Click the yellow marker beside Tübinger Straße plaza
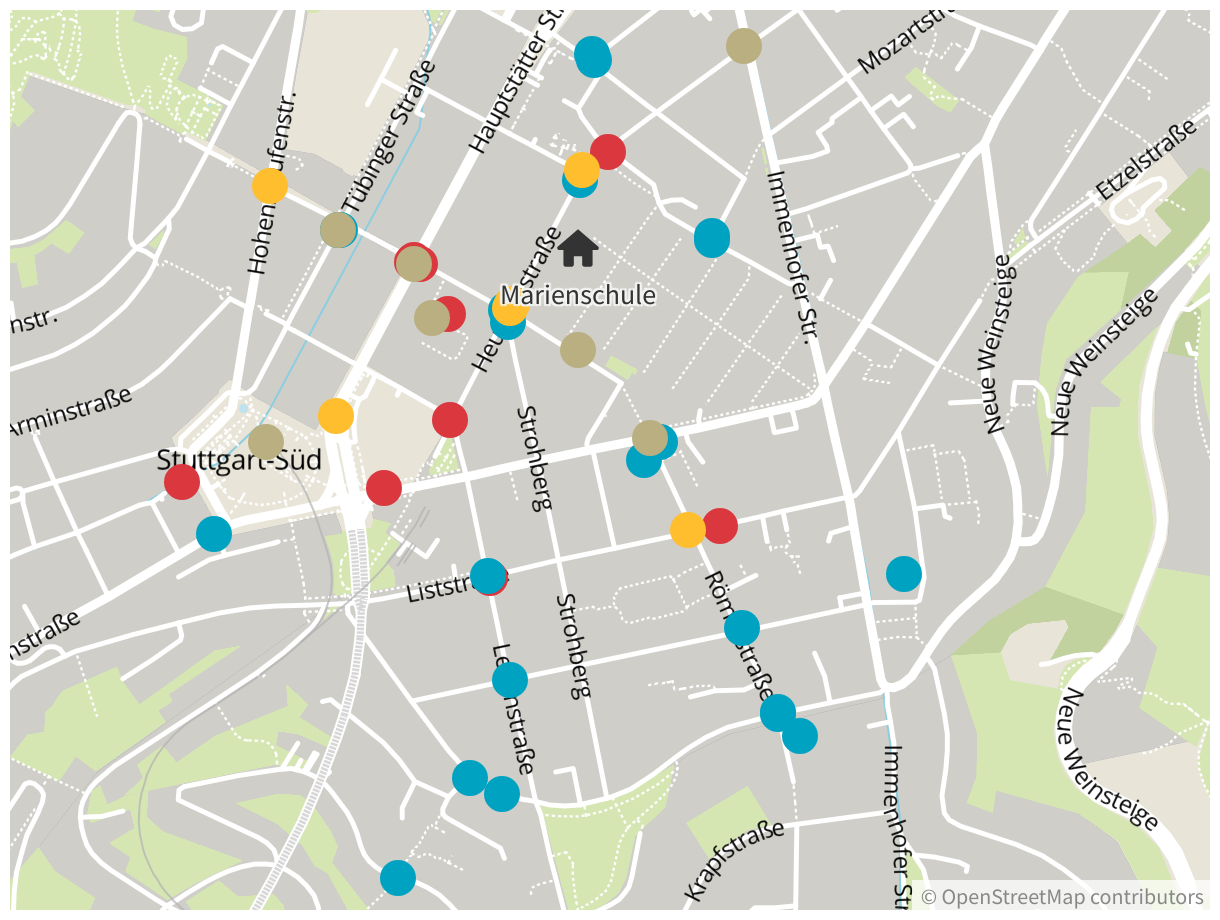1220x920 pixels. [336, 415]
